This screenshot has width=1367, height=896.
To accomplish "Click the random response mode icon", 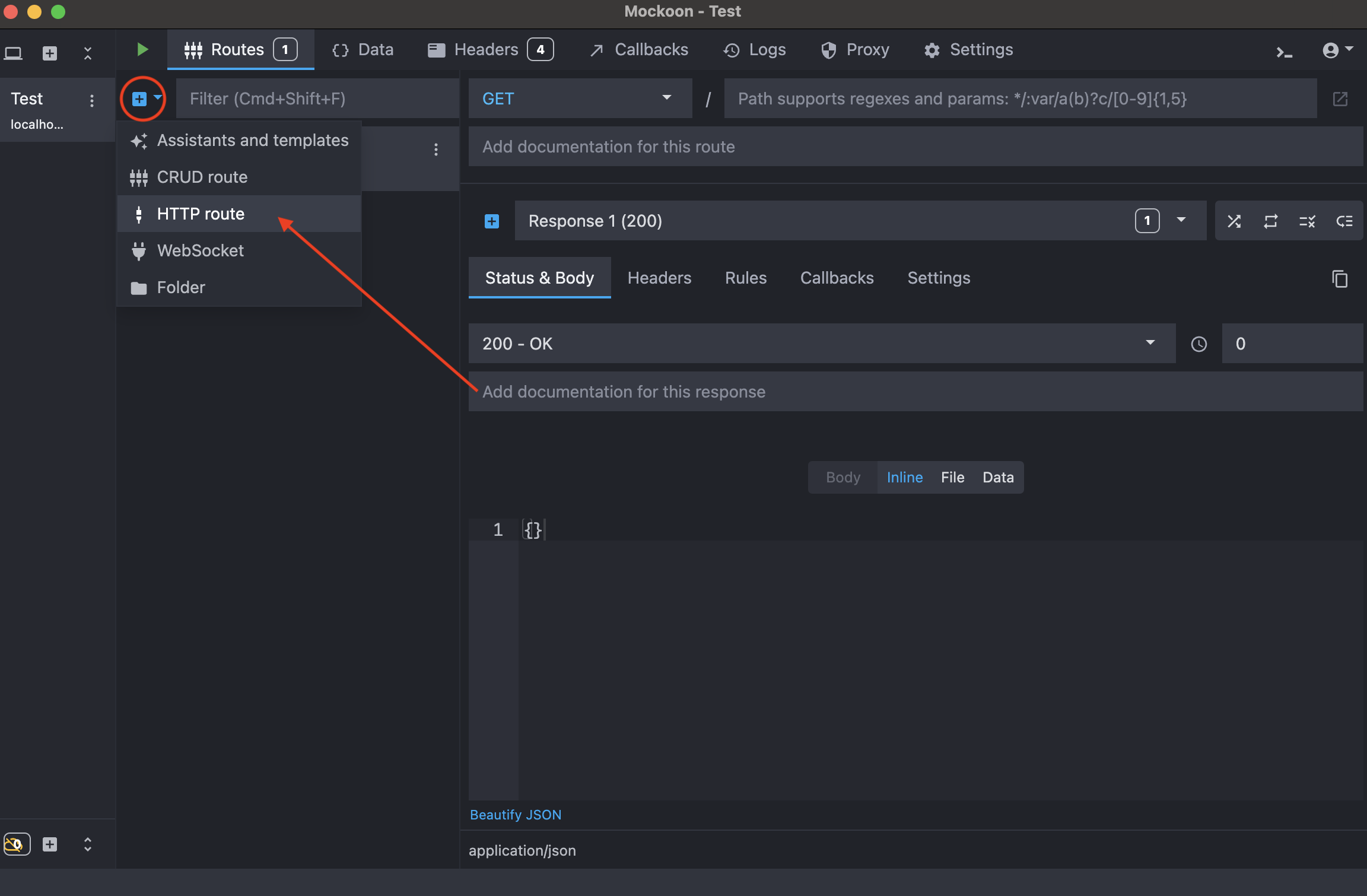I will pyautogui.click(x=1234, y=221).
